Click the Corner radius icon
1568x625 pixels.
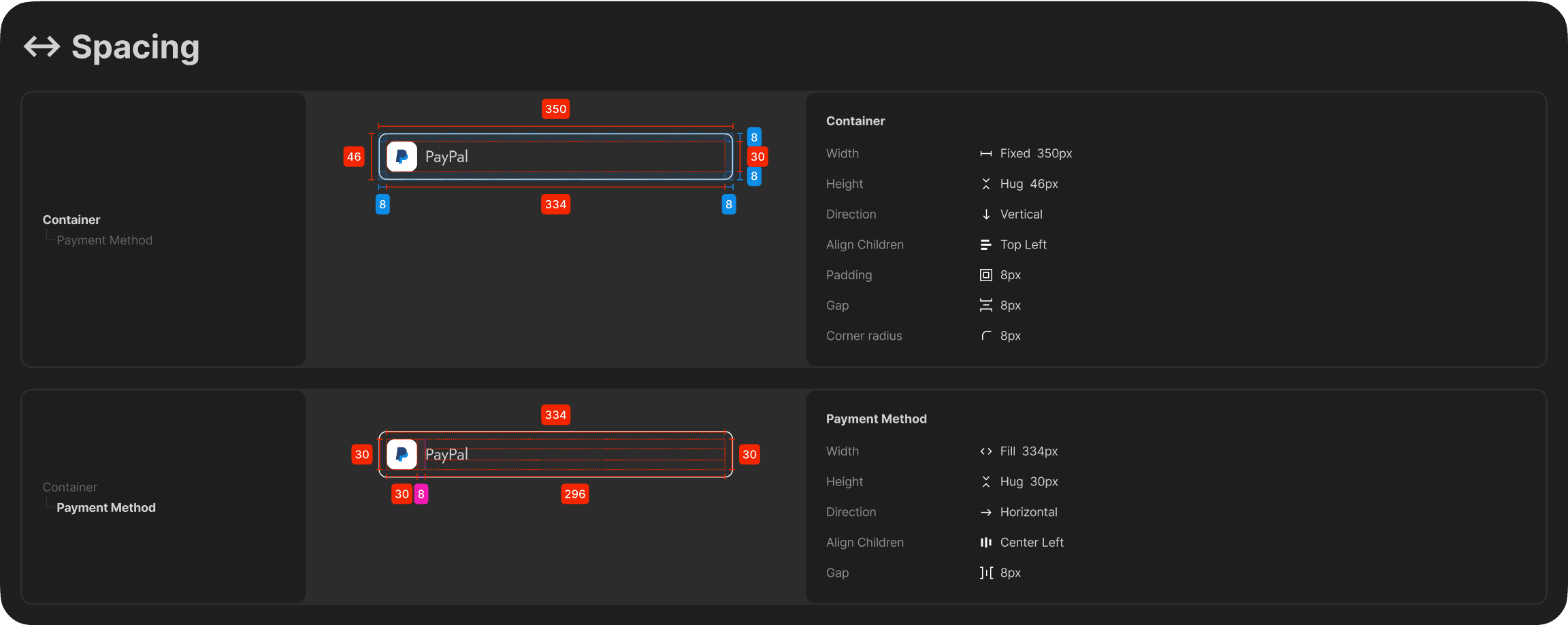[986, 336]
